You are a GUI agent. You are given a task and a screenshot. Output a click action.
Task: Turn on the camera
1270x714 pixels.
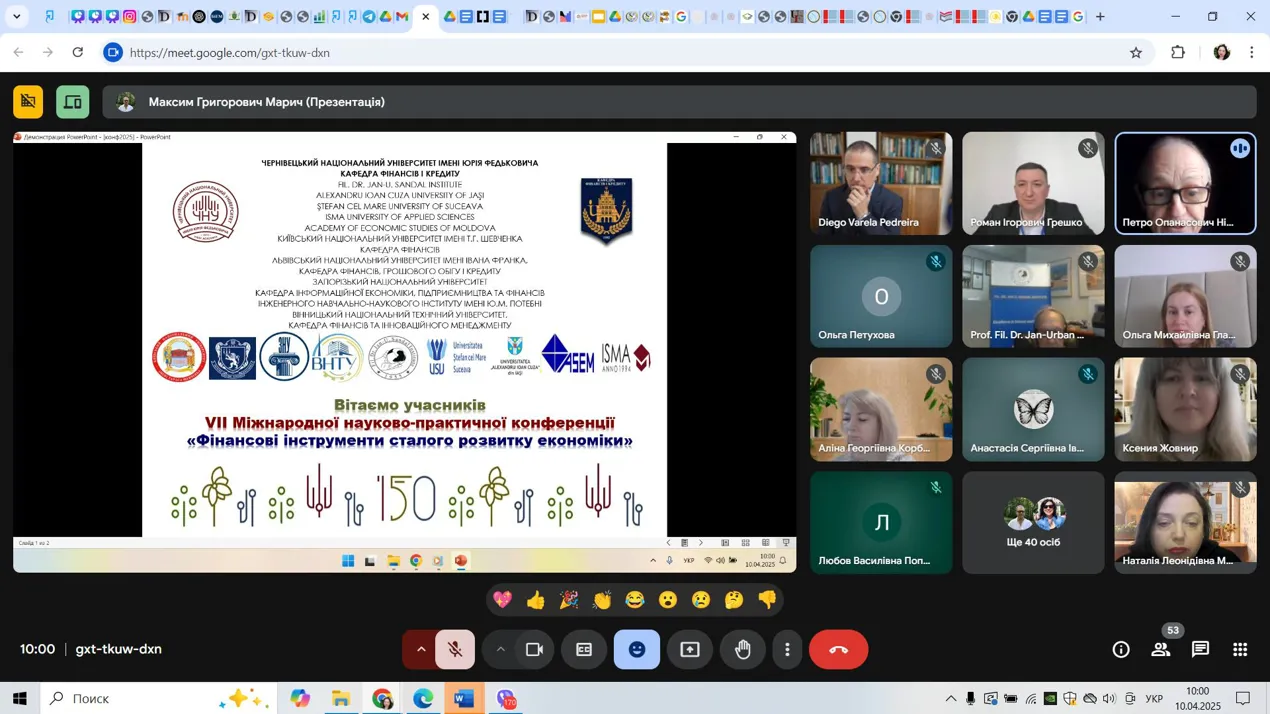coord(534,650)
